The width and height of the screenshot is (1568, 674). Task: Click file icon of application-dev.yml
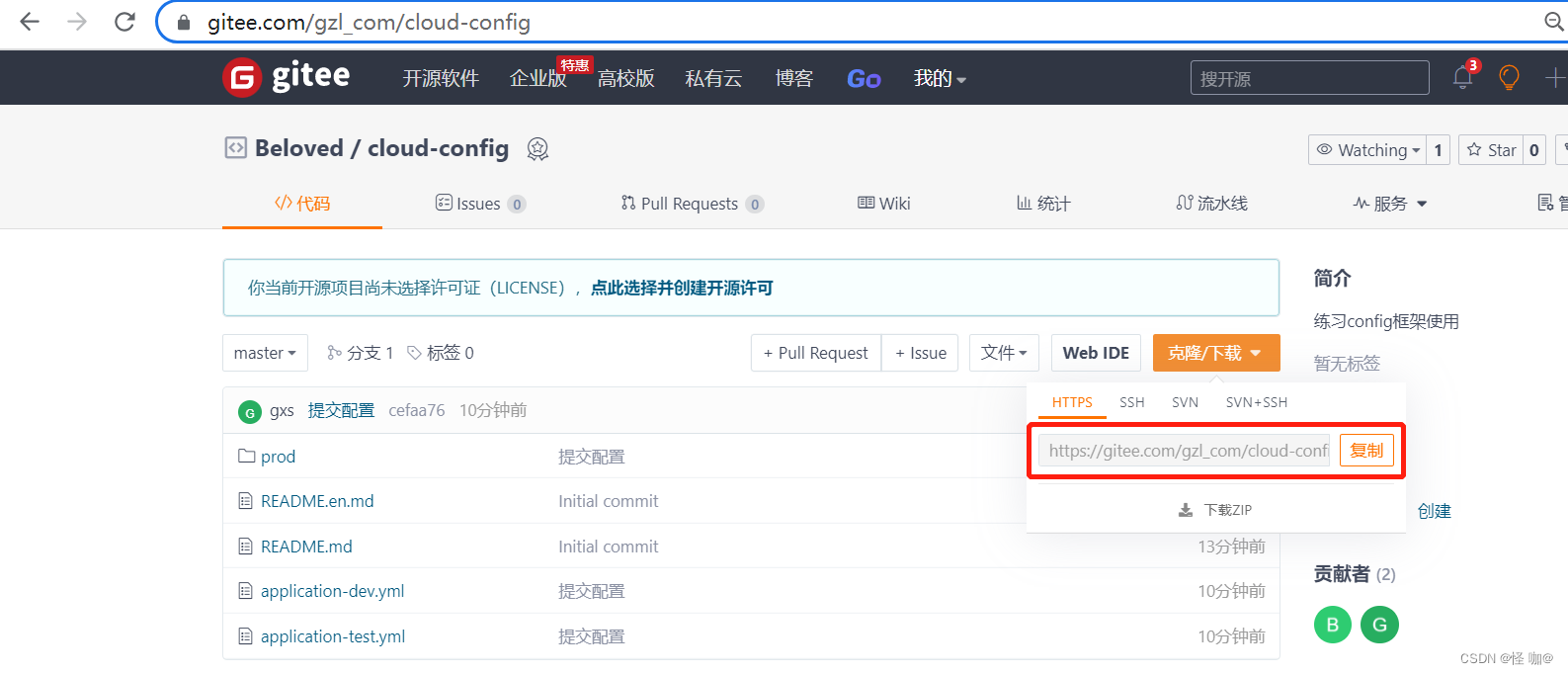click(x=245, y=591)
